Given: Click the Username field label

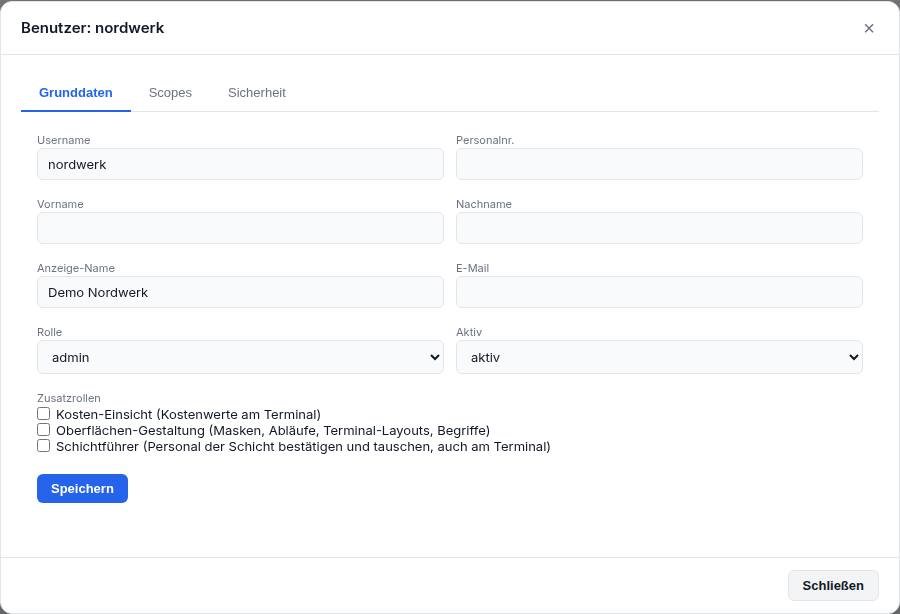Looking at the screenshot, I should tap(64, 140).
